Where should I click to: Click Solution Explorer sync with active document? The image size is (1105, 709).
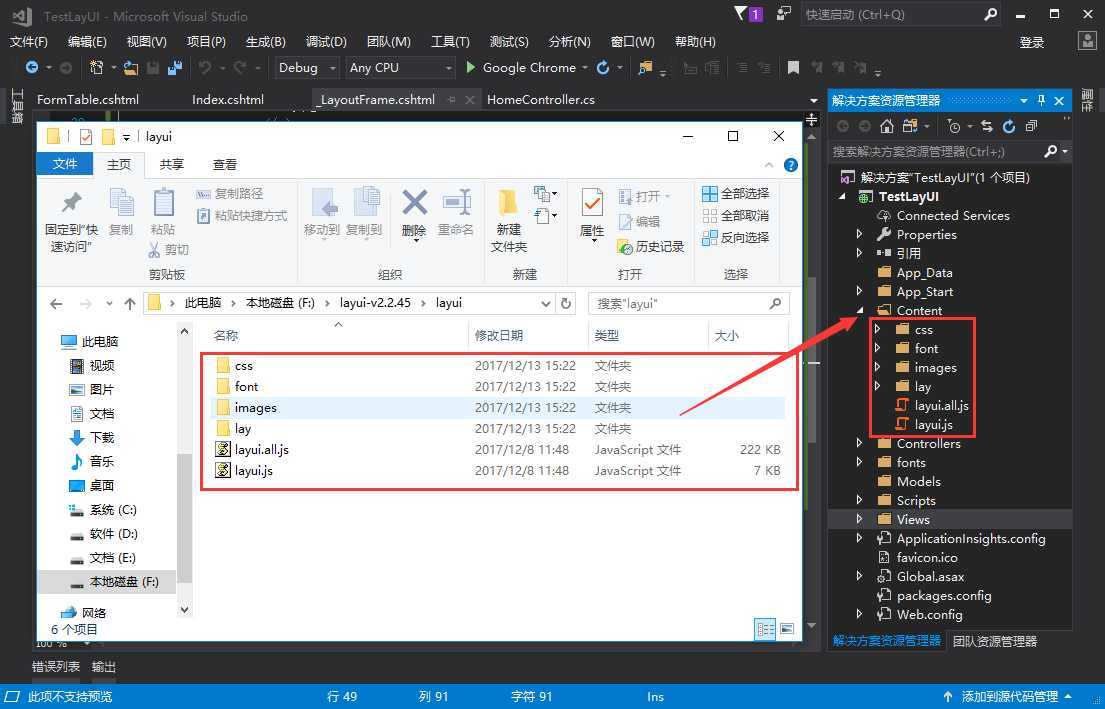(x=987, y=126)
